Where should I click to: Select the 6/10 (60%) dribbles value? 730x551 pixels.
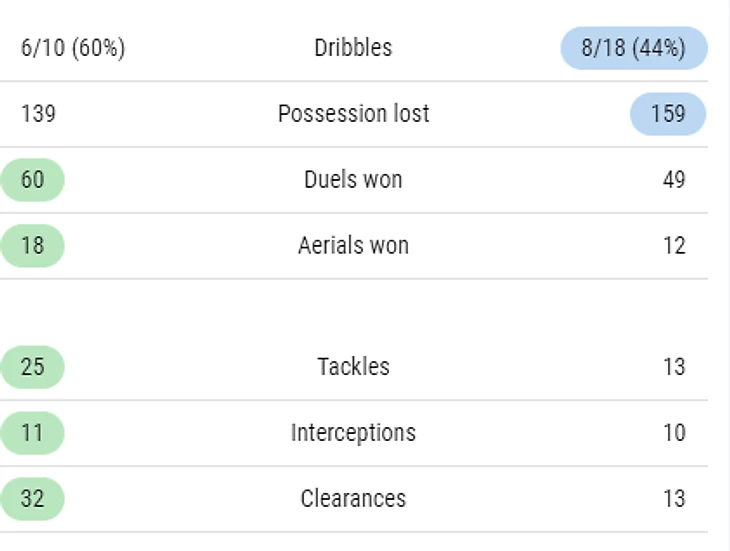tap(73, 48)
